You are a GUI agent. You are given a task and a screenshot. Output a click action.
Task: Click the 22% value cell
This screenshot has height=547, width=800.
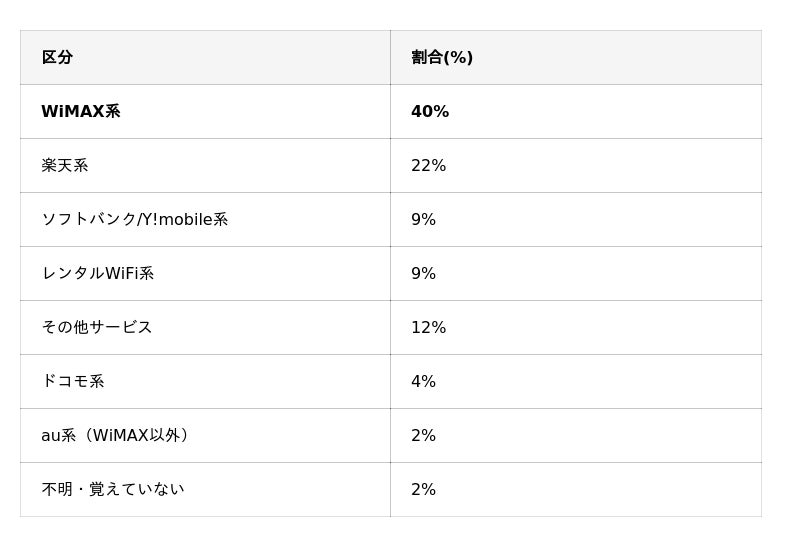(x=428, y=166)
